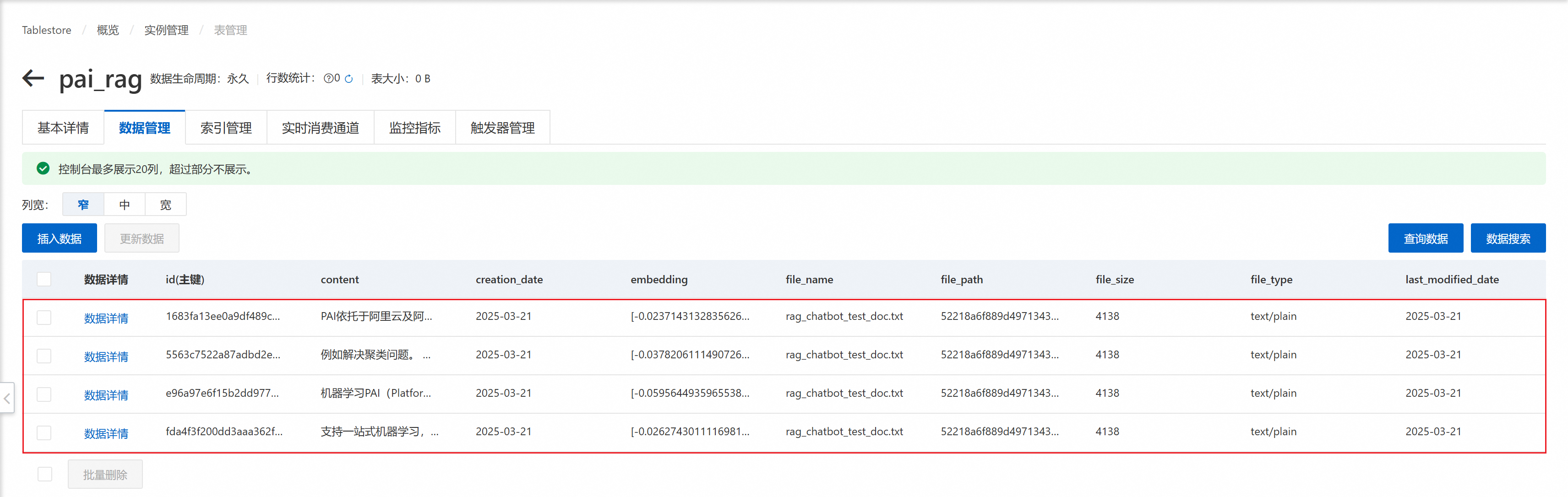Screen dimensions: 1568x497
Task: Click the 插入数据 button
Action: point(59,238)
